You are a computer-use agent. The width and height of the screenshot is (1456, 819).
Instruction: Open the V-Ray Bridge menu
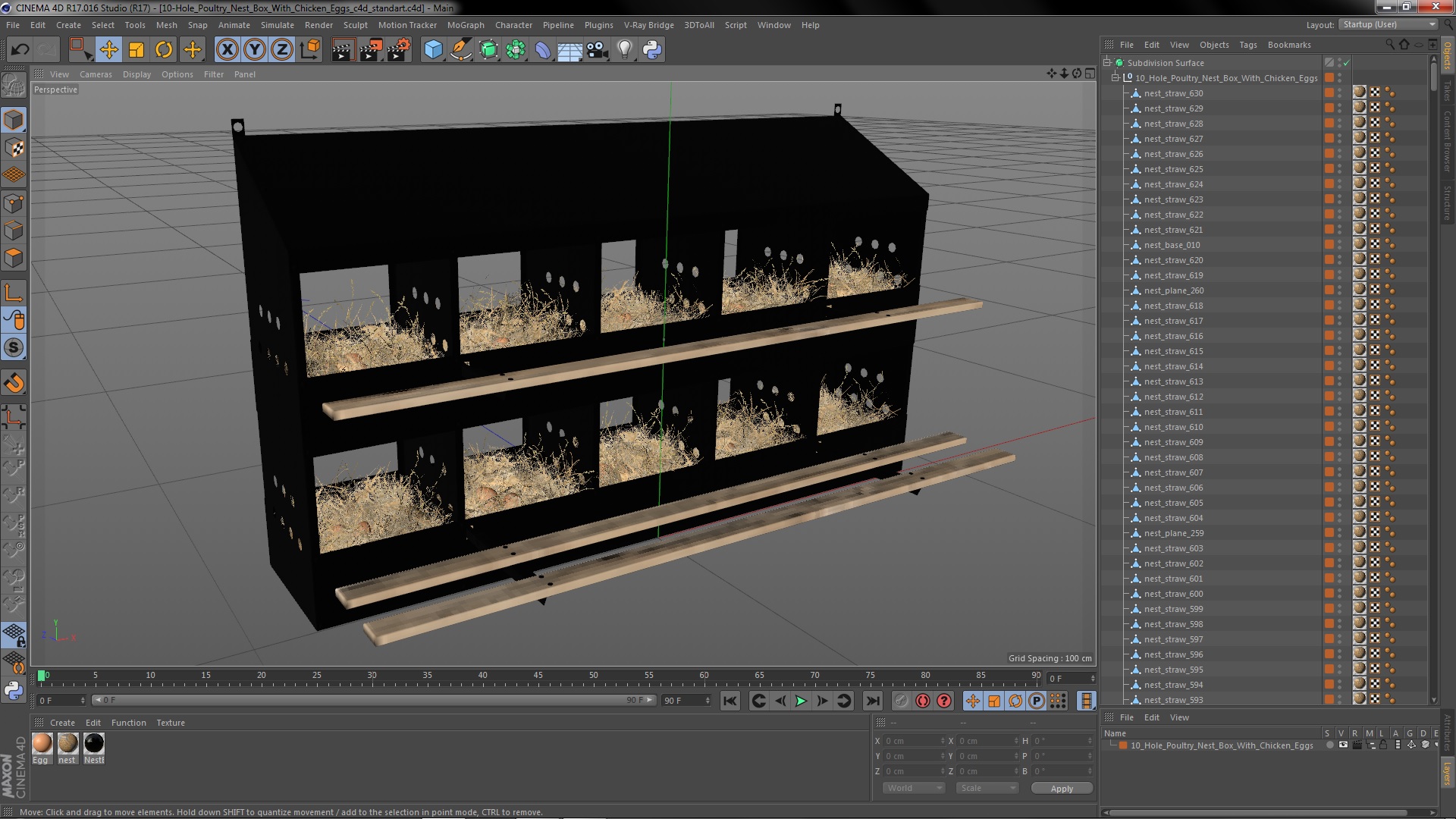(x=648, y=25)
